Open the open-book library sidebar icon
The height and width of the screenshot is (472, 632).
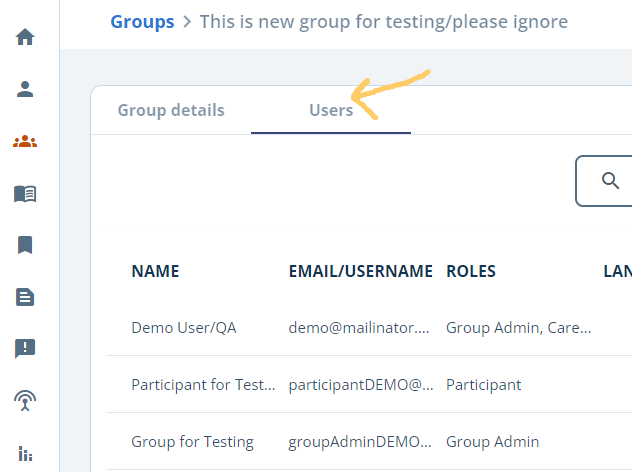[25, 193]
